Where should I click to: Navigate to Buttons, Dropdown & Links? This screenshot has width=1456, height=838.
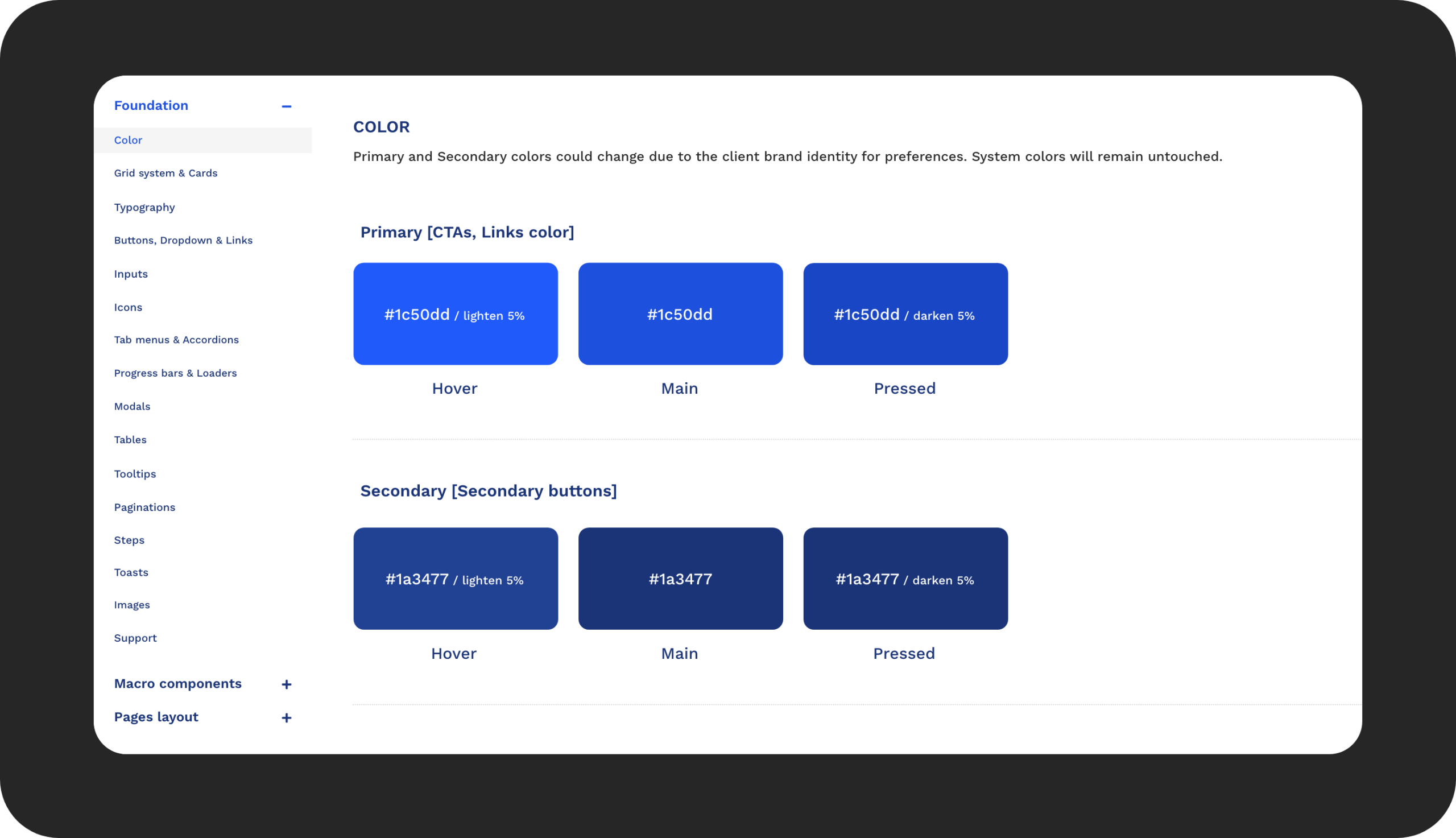click(x=183, y=241)
